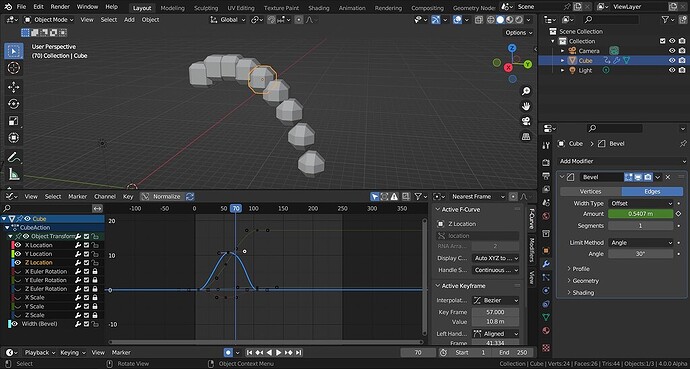Open the Width Type Offset dropdown
The height and width of the screenshot is (369, 690).
pos(641,203)
